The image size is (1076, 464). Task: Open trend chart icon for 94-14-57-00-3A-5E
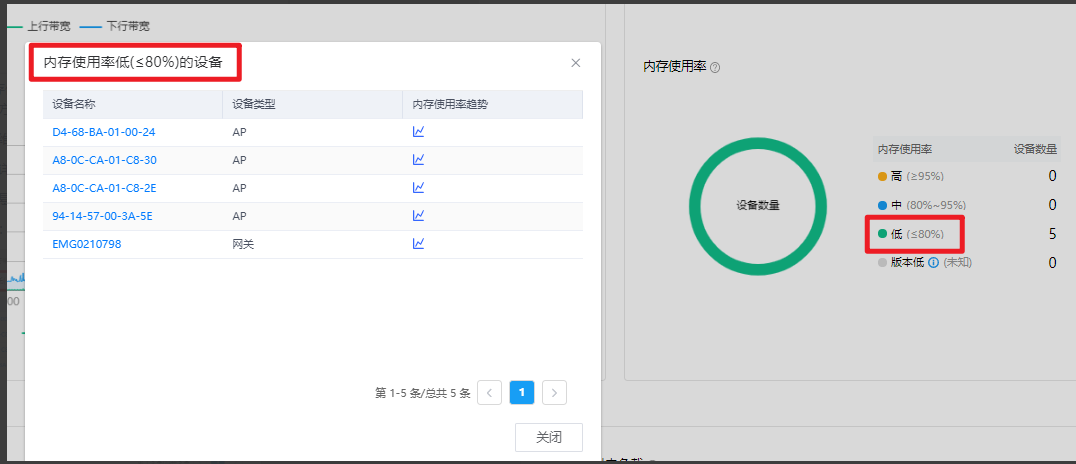419,216
